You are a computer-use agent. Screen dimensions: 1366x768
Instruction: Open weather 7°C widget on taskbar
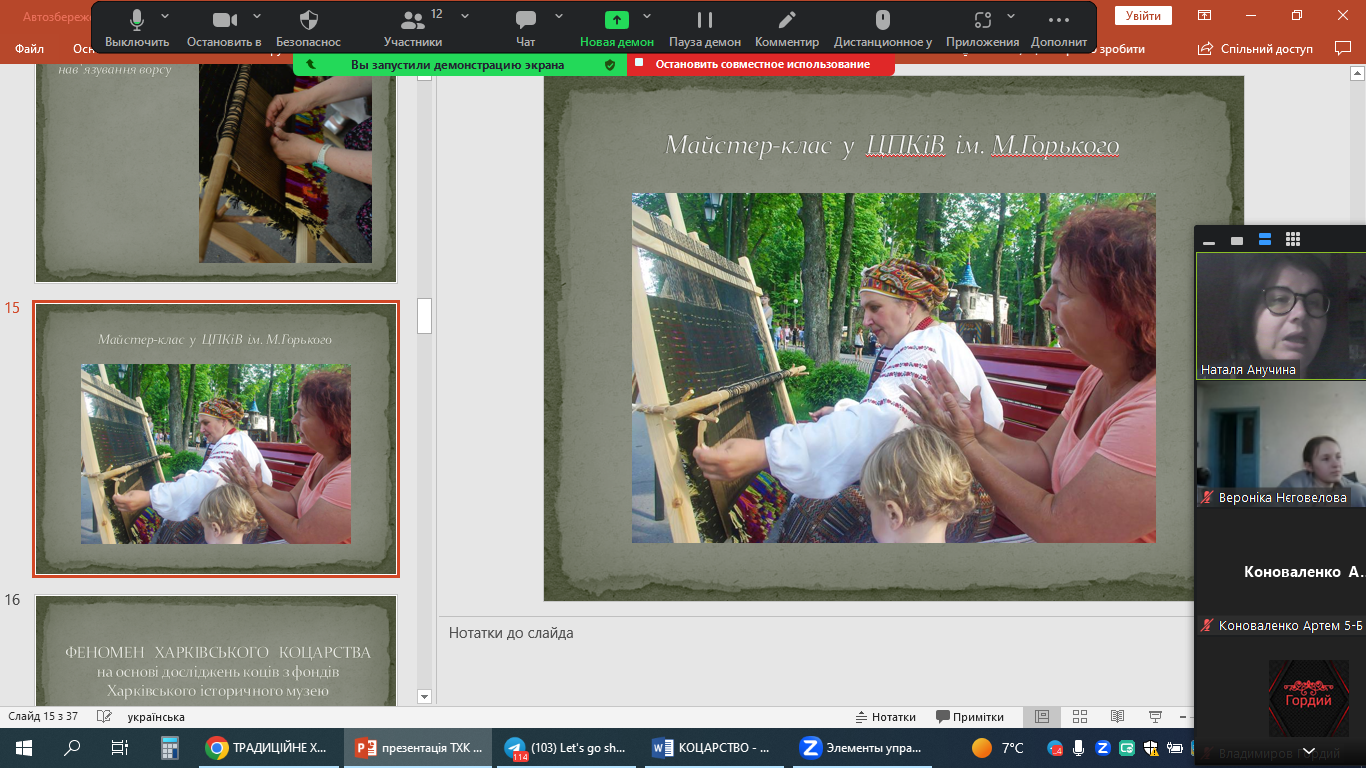tap(998, 747)
